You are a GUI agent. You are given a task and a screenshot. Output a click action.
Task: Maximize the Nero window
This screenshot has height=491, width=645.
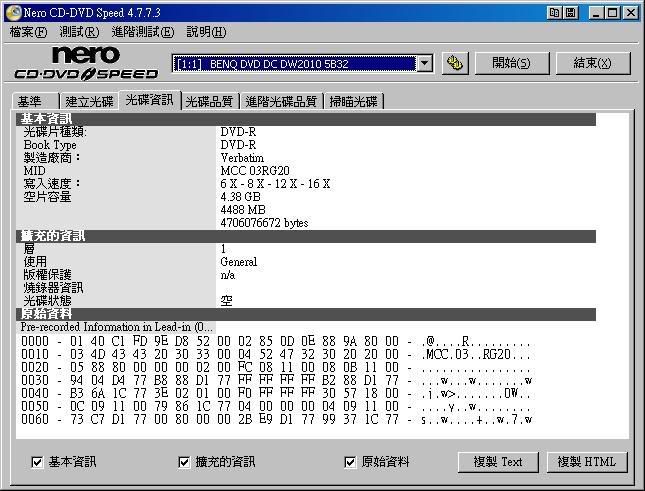click(612, 13)
